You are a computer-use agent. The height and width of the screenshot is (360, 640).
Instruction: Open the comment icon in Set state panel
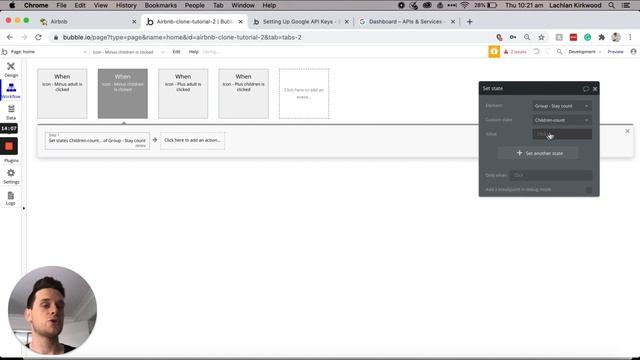586,89
